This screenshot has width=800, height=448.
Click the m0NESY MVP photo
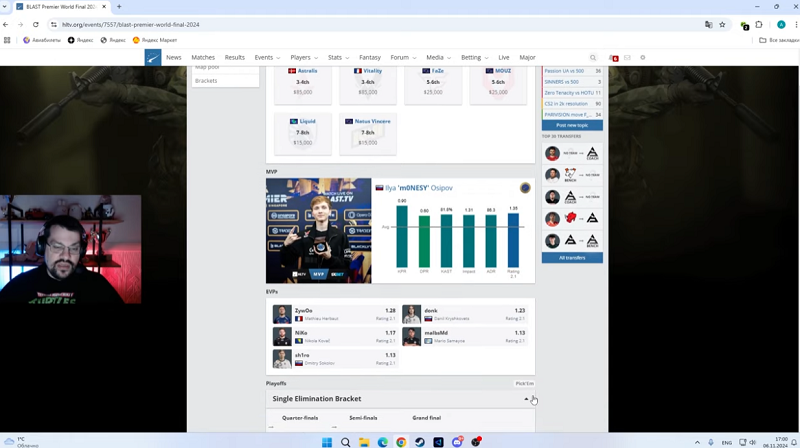(318, 231)
